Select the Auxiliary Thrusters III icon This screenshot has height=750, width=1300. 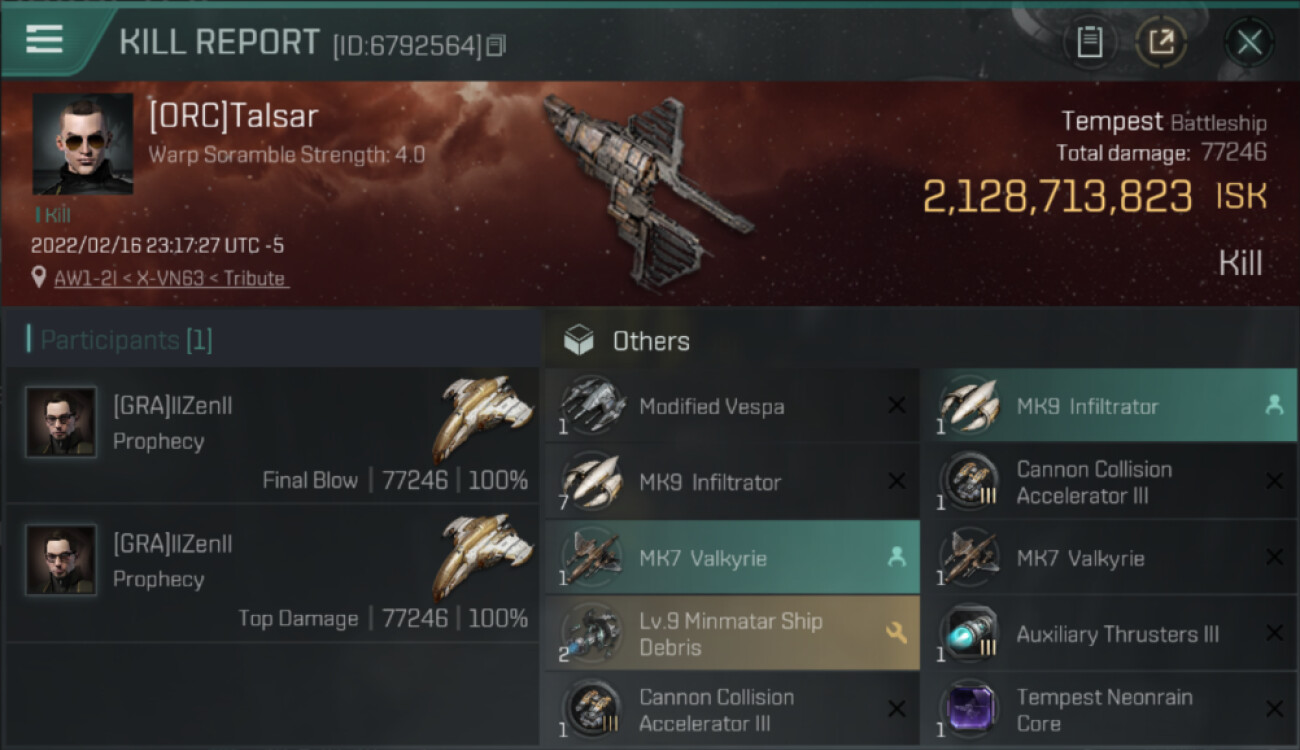969,633
